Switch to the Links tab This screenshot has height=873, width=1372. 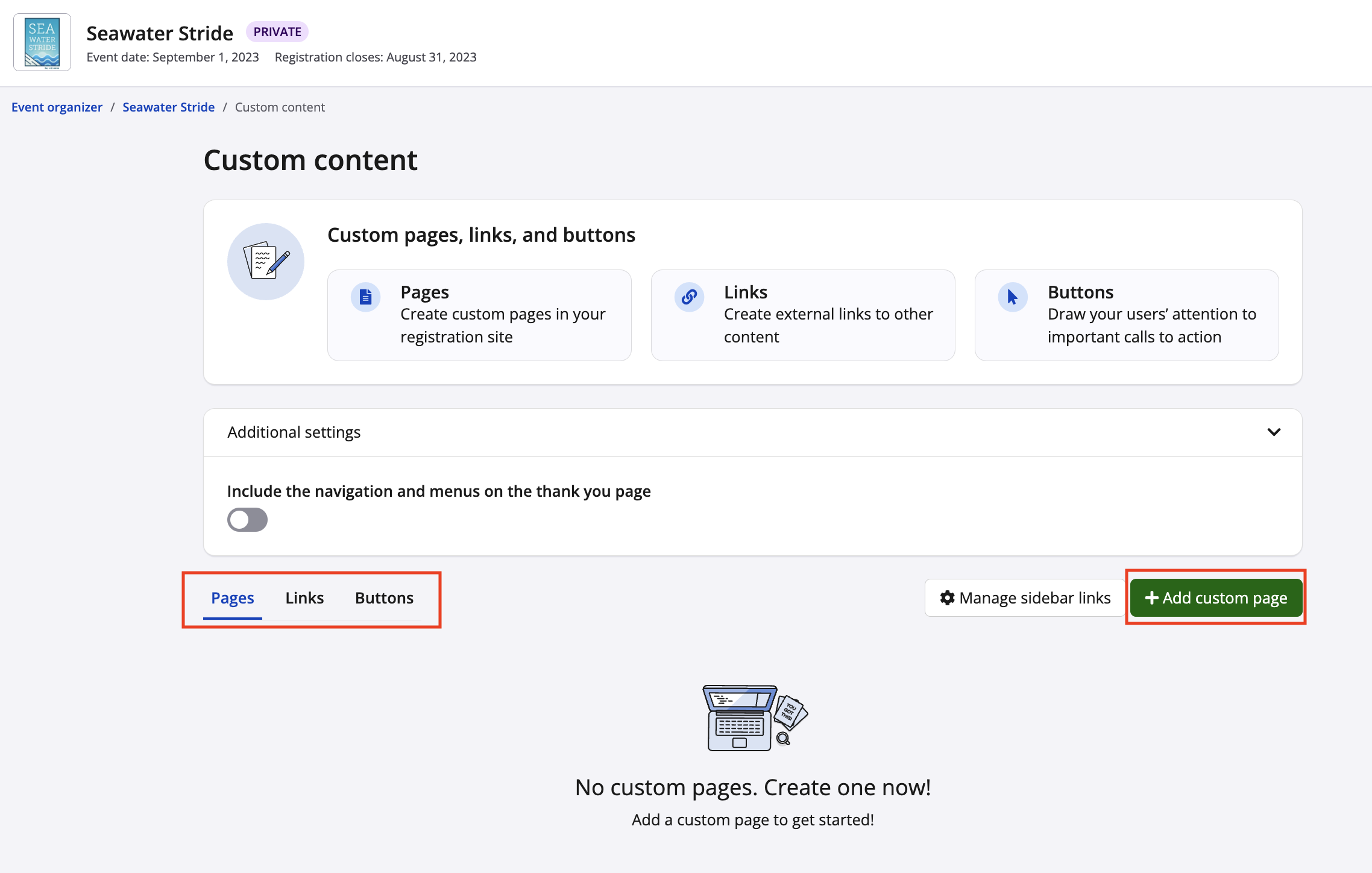(x=304, y=598)
